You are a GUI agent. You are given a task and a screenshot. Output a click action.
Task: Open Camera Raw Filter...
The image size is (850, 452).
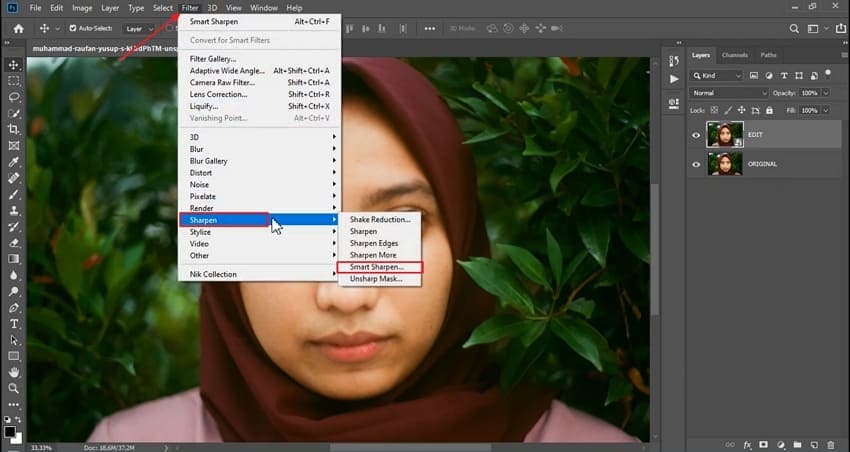coord(260,82)
